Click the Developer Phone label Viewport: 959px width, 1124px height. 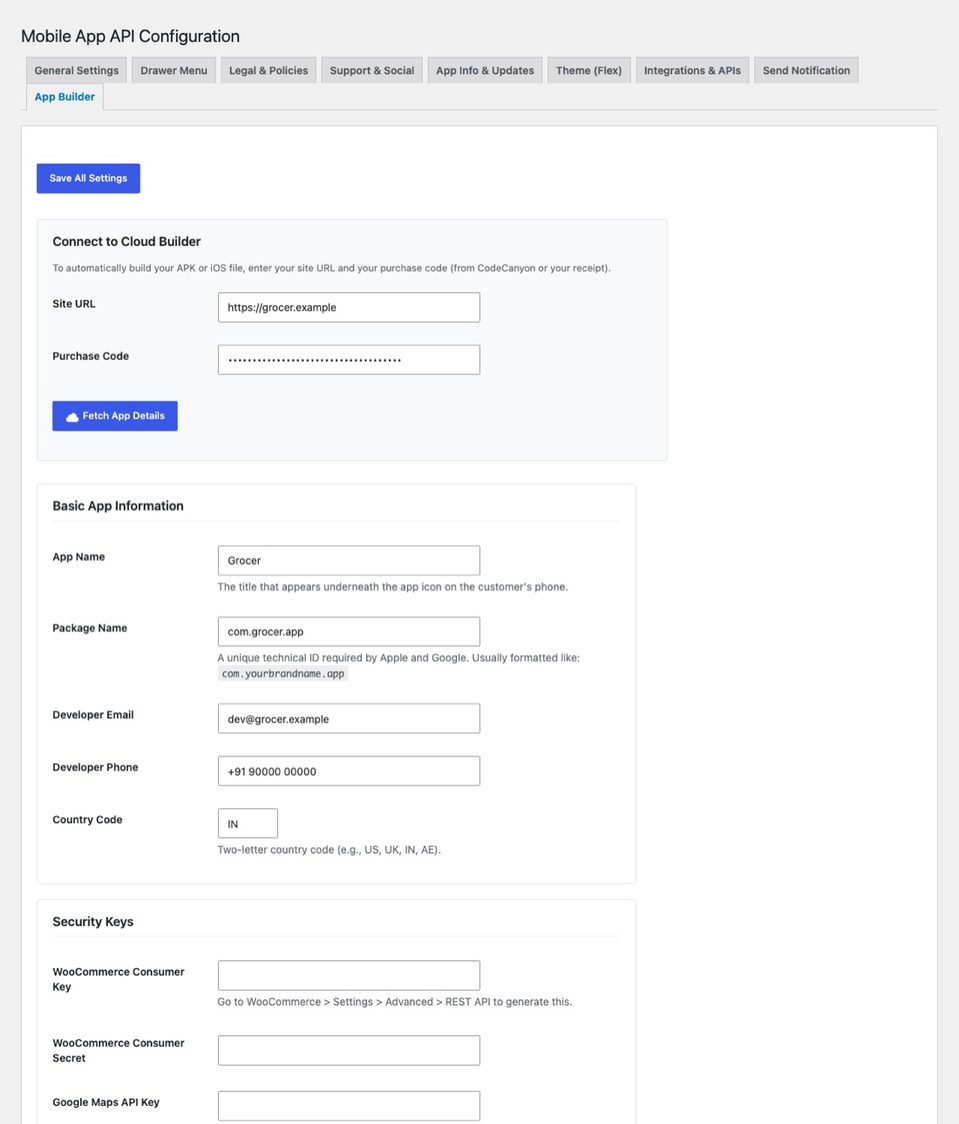(x=95, y=767)
